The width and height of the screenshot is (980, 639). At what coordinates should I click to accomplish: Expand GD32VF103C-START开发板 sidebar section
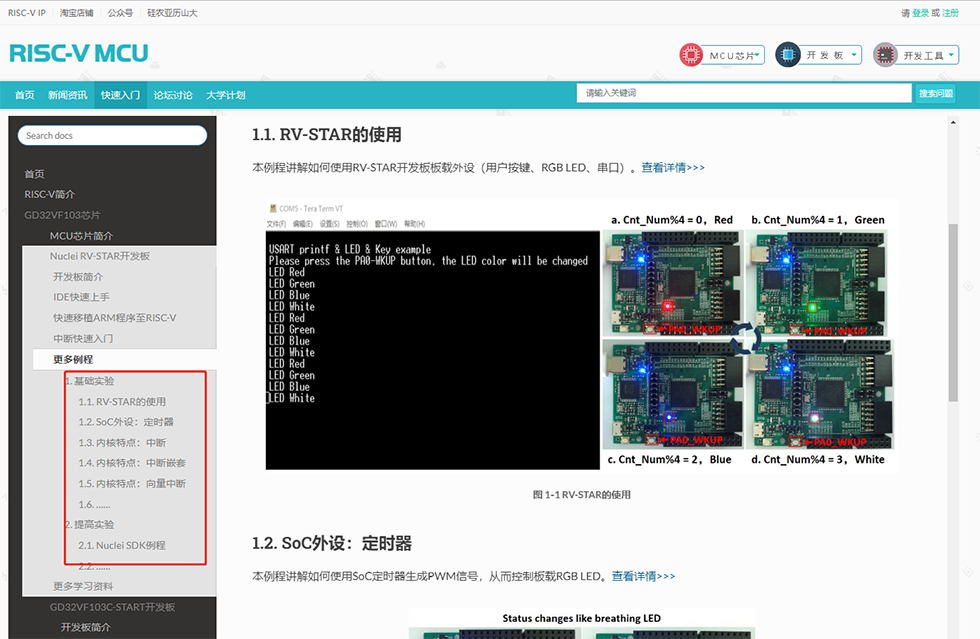click(112, 607)
